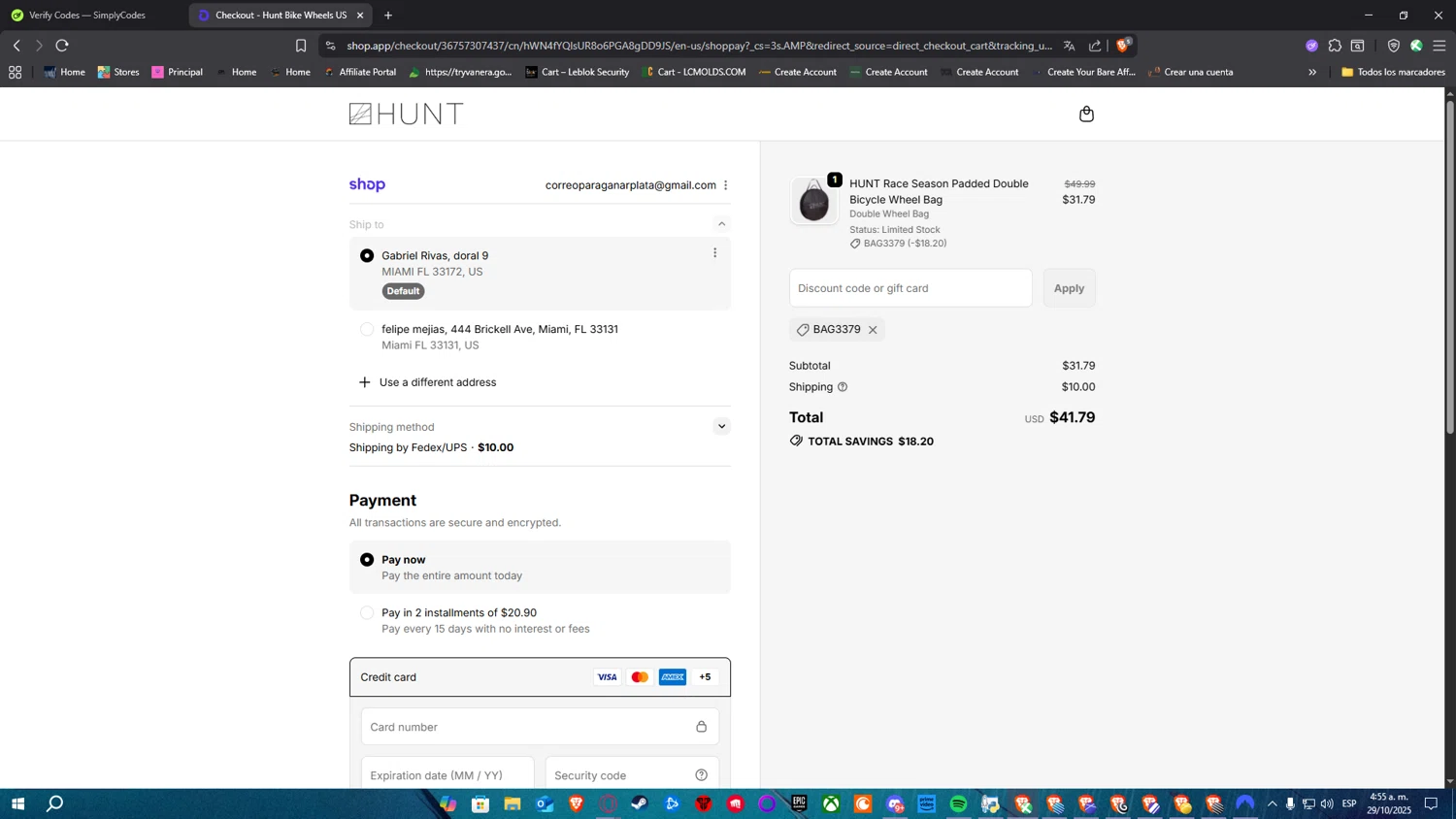Click the HUNT logo
The width and height of the screenshot is (1456, 819).
click(x=406, y=115)
